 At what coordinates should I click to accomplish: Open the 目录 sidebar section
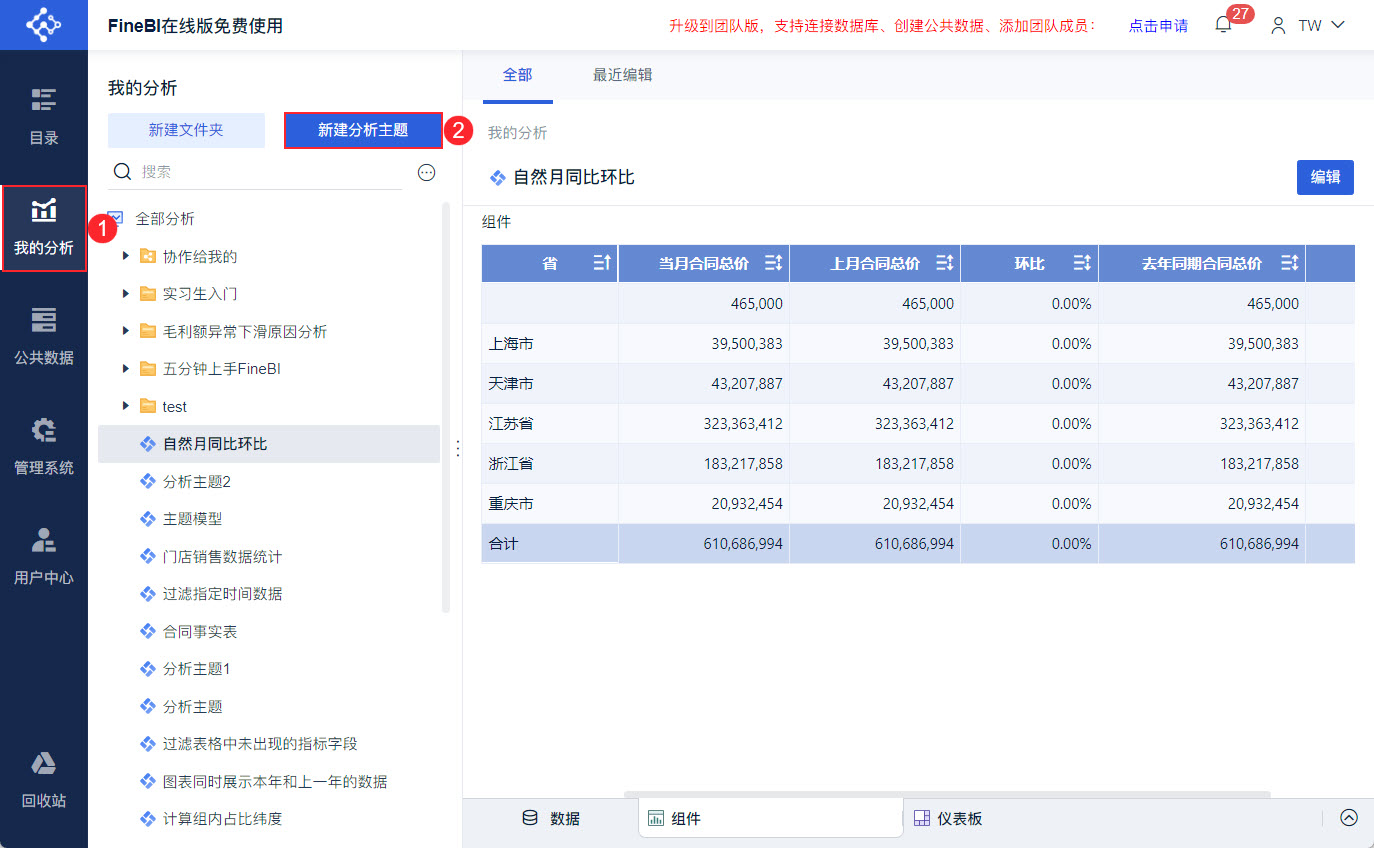[44, 117]
